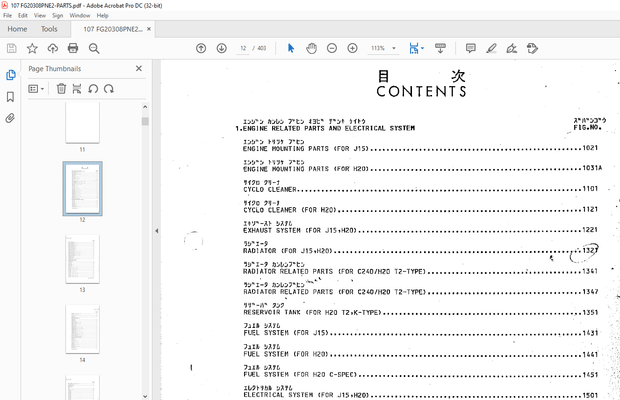Click the EXHAUST SYSTEM (FOR J15,H20) entry
This screenshot has height=400, width=620.
pyautogui.click(x=420, y=230)
